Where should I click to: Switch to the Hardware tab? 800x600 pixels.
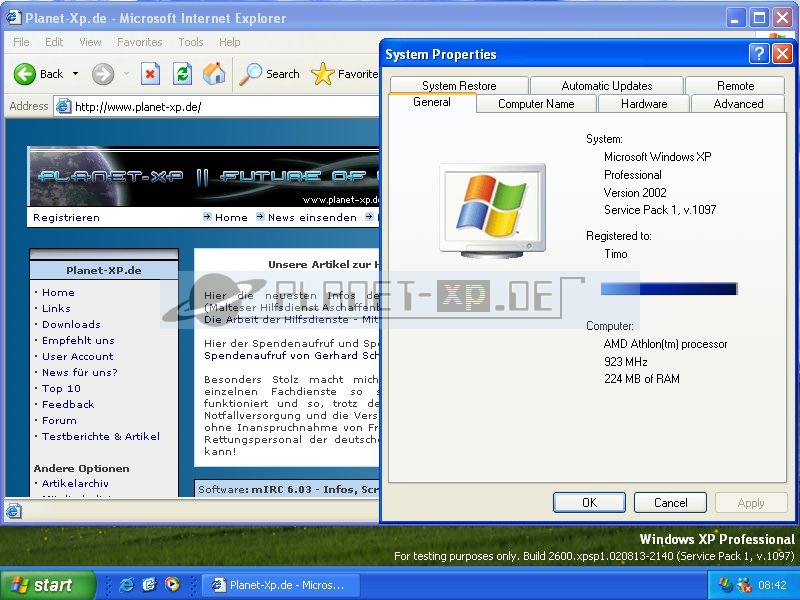coord(643,103)
